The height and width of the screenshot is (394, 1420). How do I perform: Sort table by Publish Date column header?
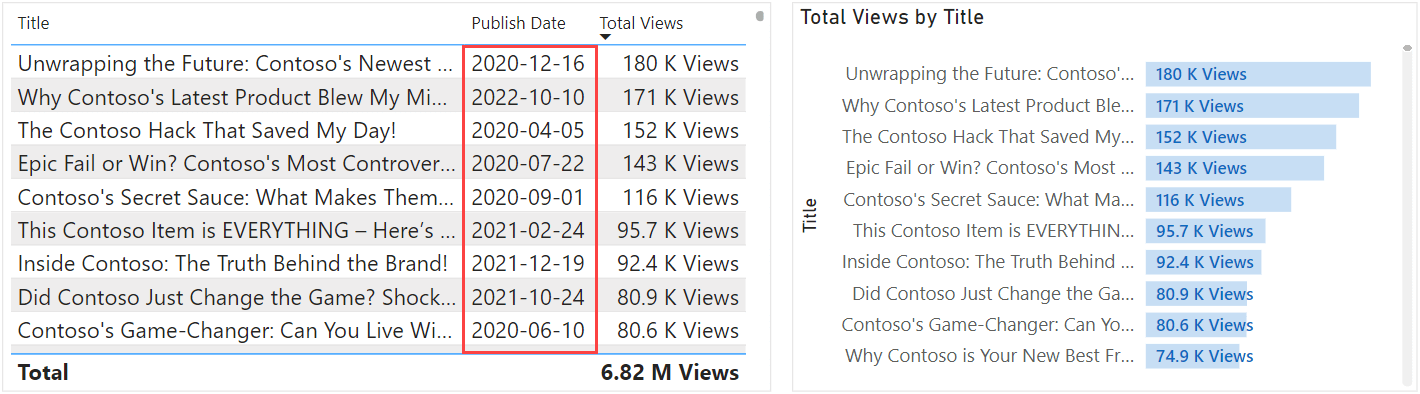(518, 23)
